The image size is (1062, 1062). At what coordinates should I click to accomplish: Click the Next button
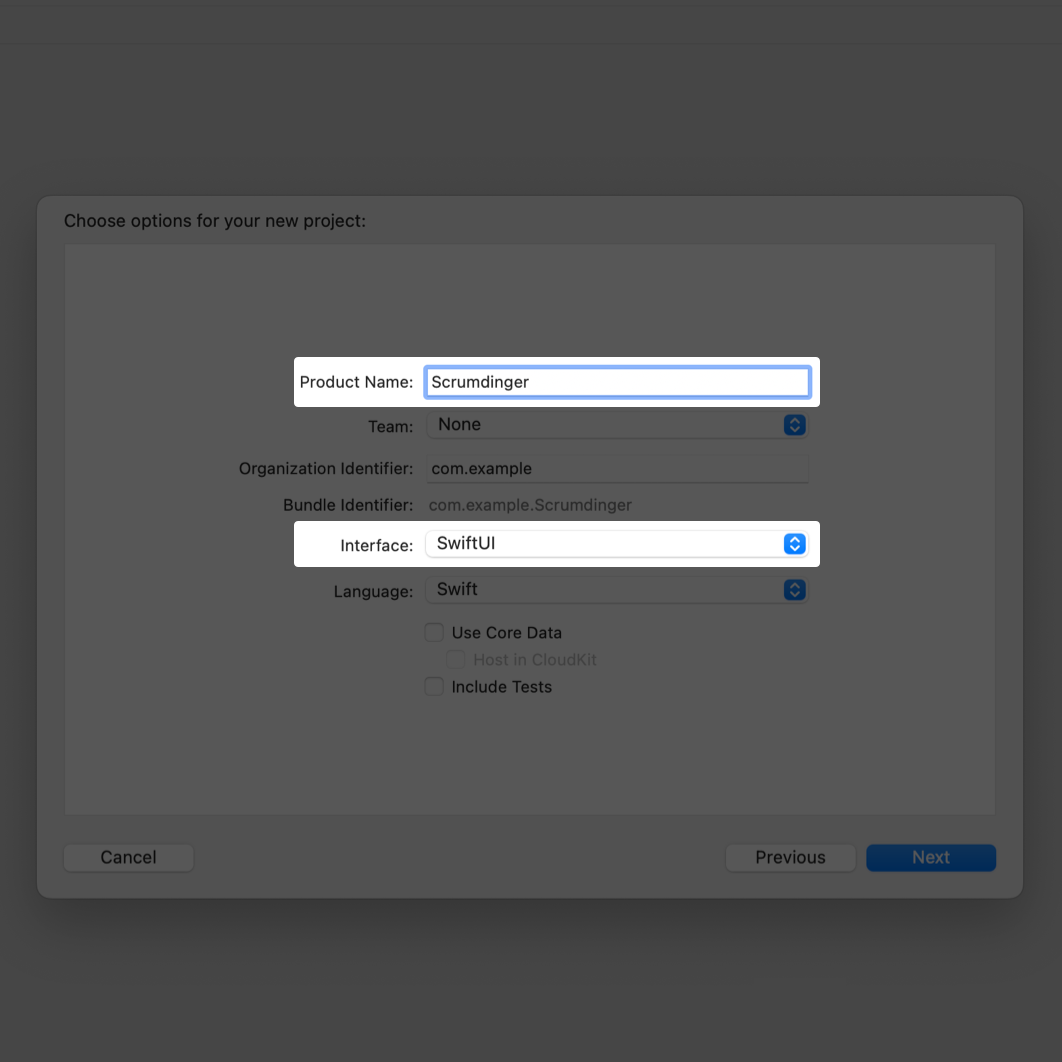point(930,857)
